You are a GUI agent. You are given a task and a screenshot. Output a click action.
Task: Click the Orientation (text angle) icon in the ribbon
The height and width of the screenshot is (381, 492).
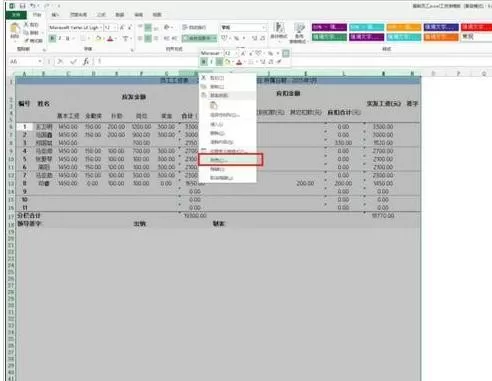167,27
